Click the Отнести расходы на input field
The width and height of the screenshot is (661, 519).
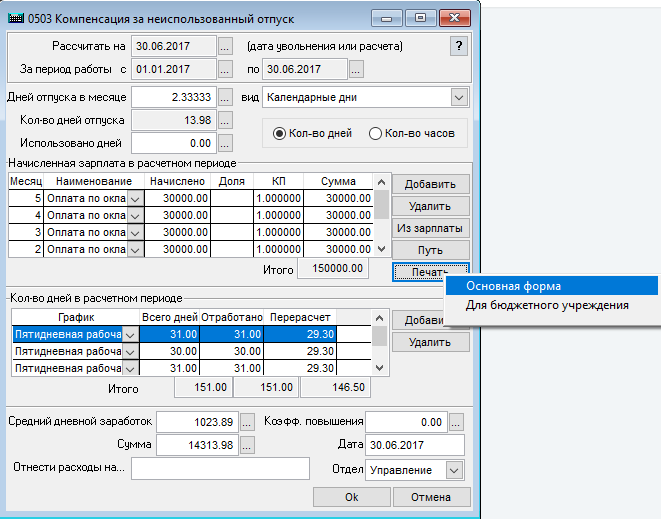pos(220,468)
